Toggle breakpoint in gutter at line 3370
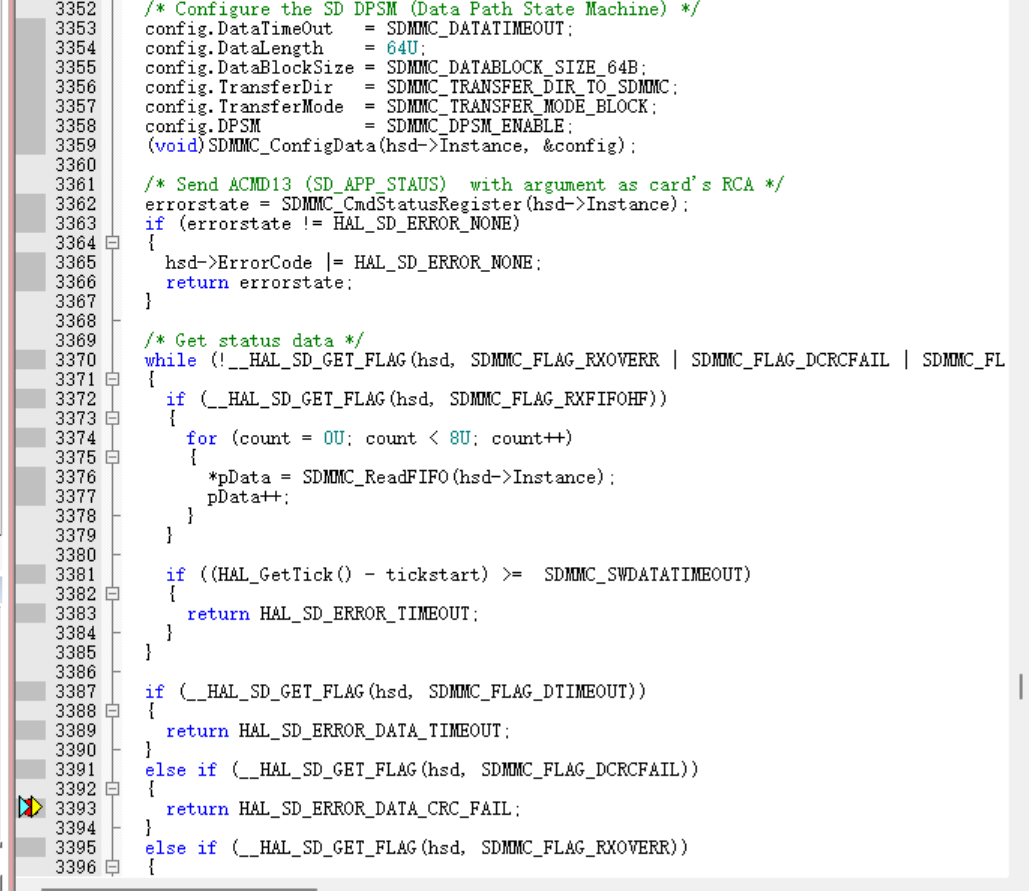 (x=30, y=360)
